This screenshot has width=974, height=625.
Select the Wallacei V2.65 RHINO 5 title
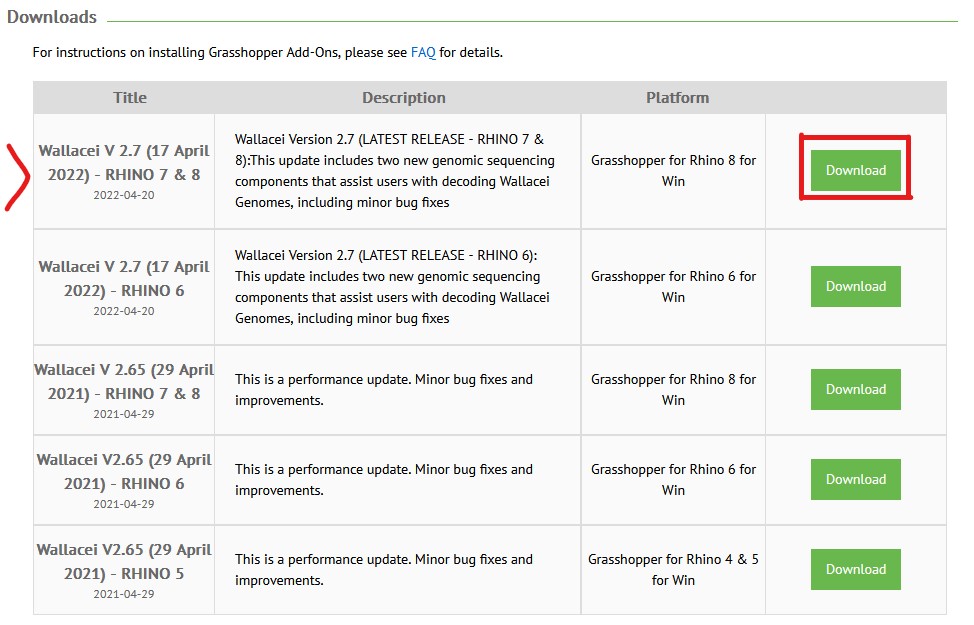point(124,561)
